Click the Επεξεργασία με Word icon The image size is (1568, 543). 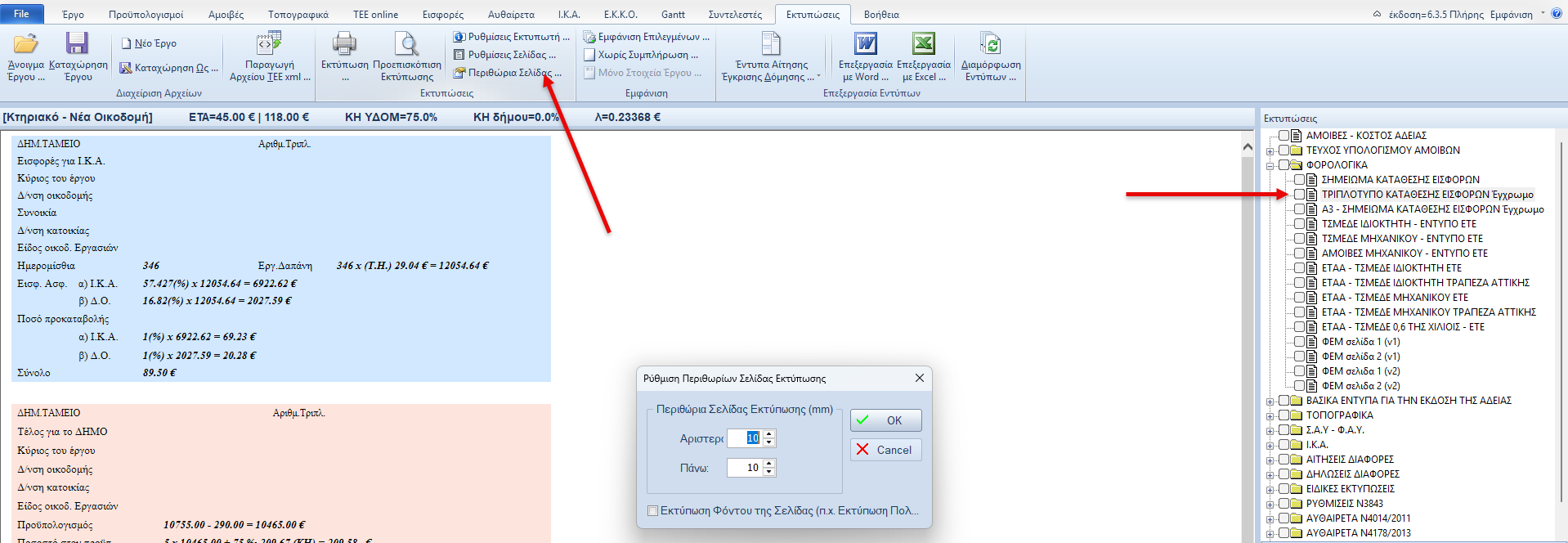[x=865, y=44]
